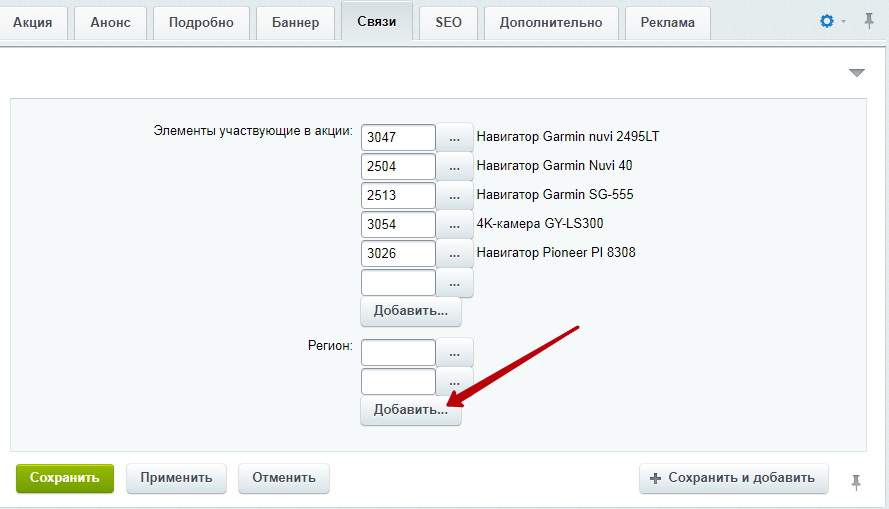Open the gear dropdown arrow

click(x=843, y=22)
